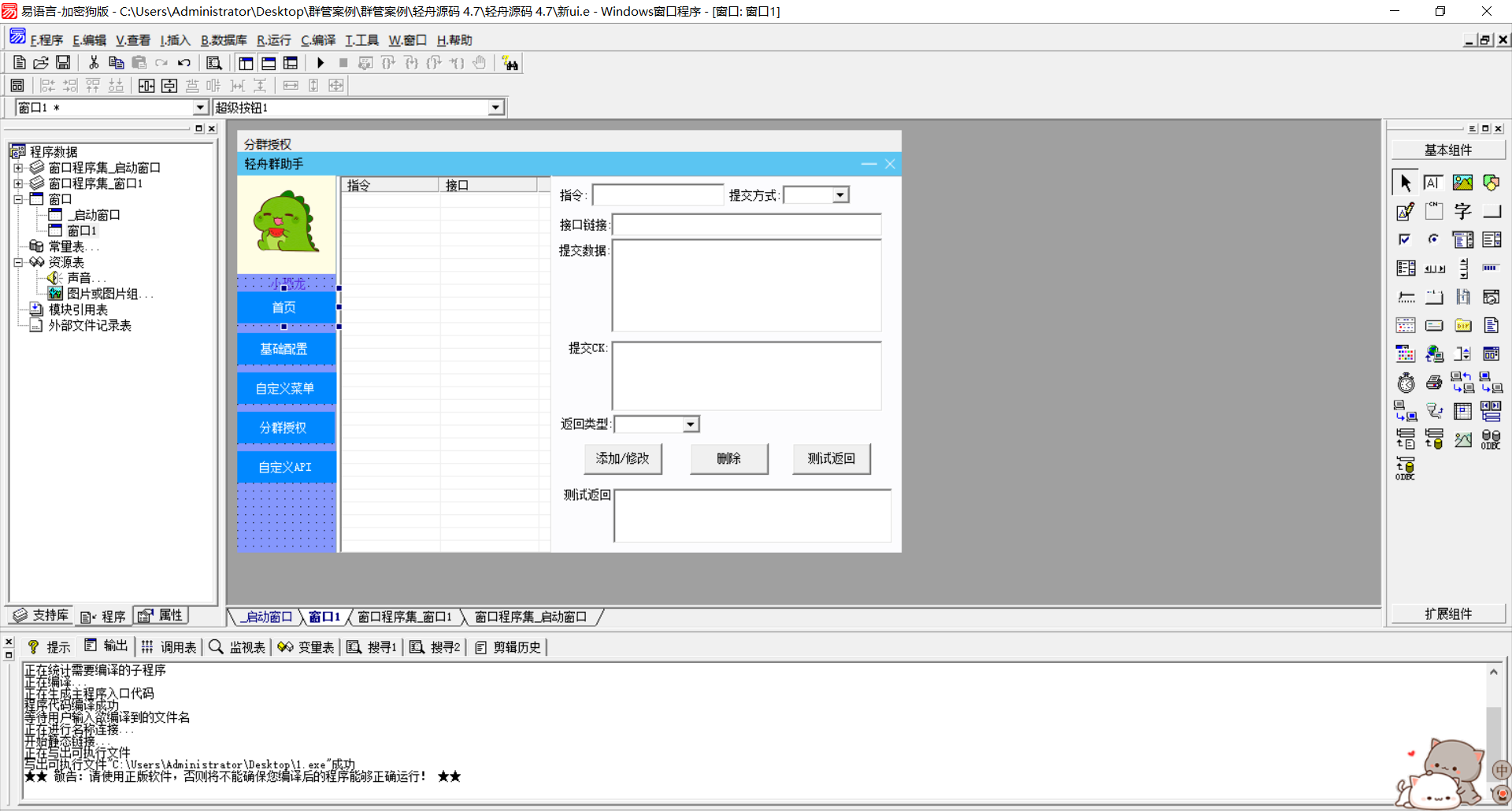Select the checkbox component in the palette

point(1405,239)
